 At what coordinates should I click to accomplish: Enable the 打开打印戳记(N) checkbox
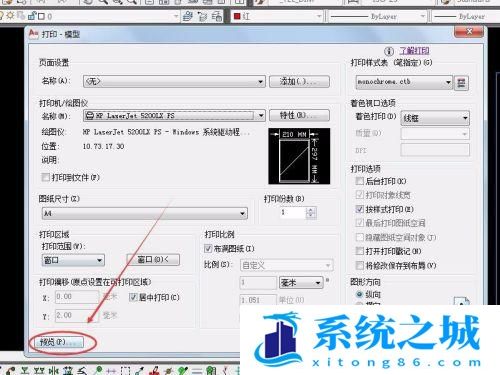(359, 251)
